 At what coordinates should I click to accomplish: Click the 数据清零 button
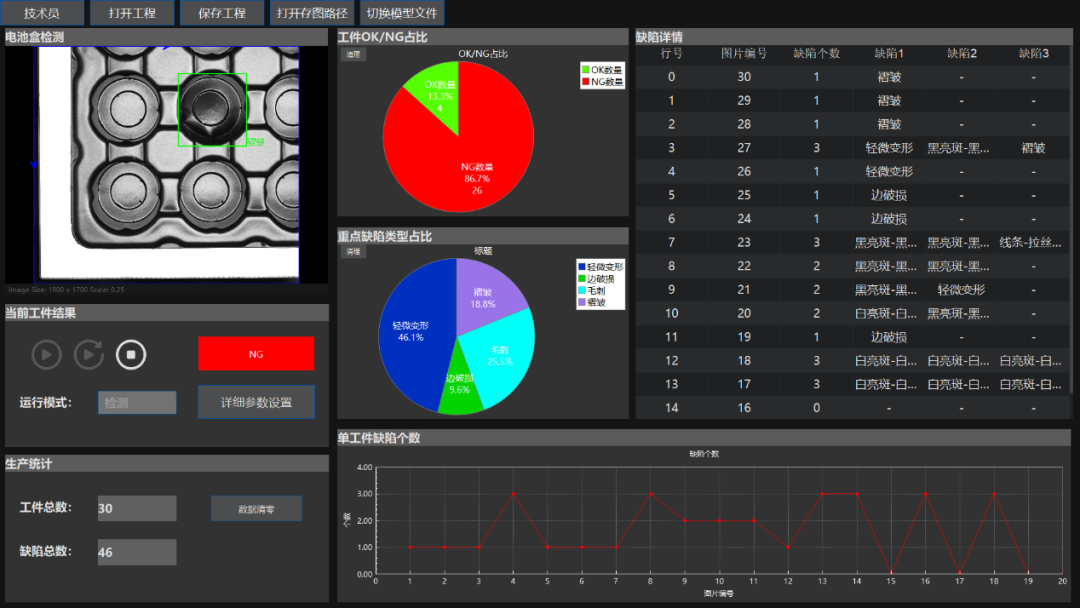point(256,508)
